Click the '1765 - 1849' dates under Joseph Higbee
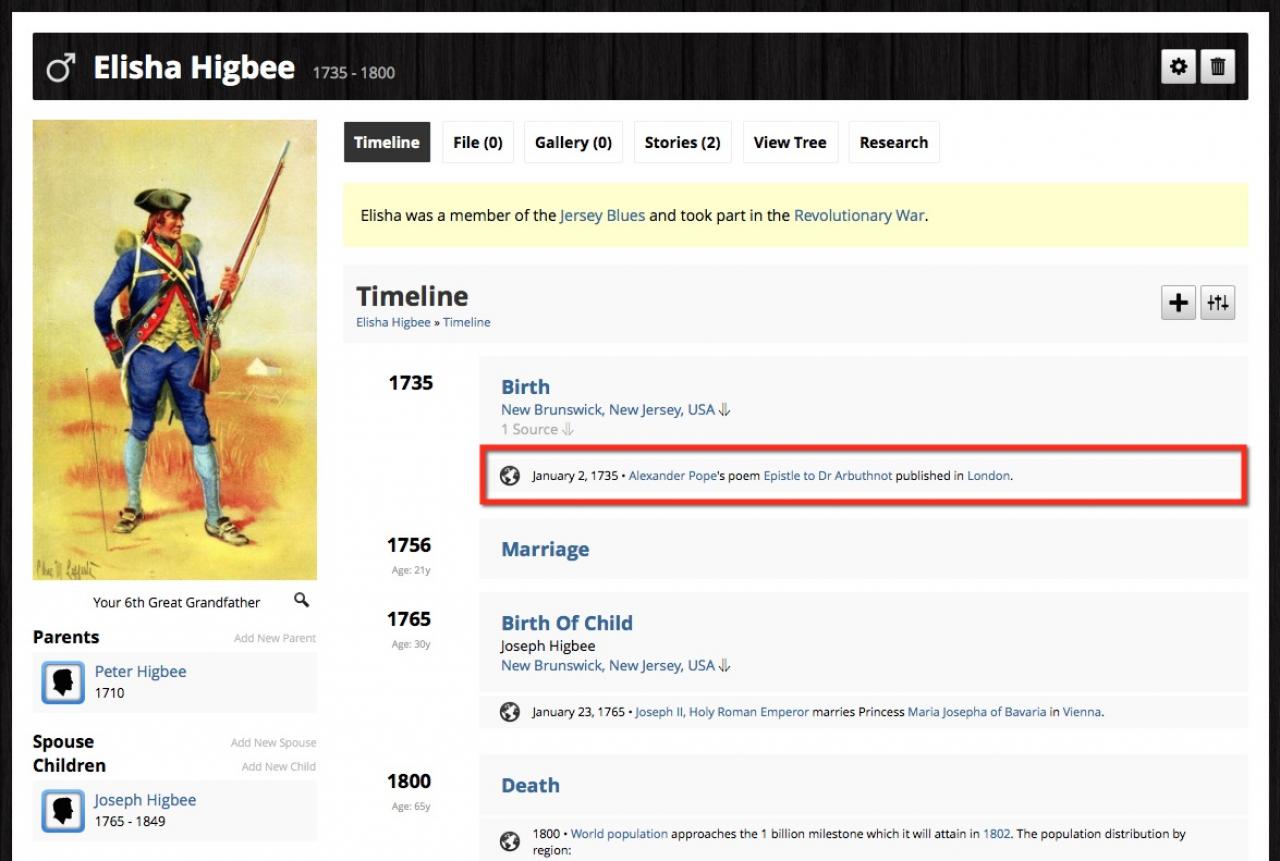The height and width of the screenshot is (861, 1280). (130, 822)
